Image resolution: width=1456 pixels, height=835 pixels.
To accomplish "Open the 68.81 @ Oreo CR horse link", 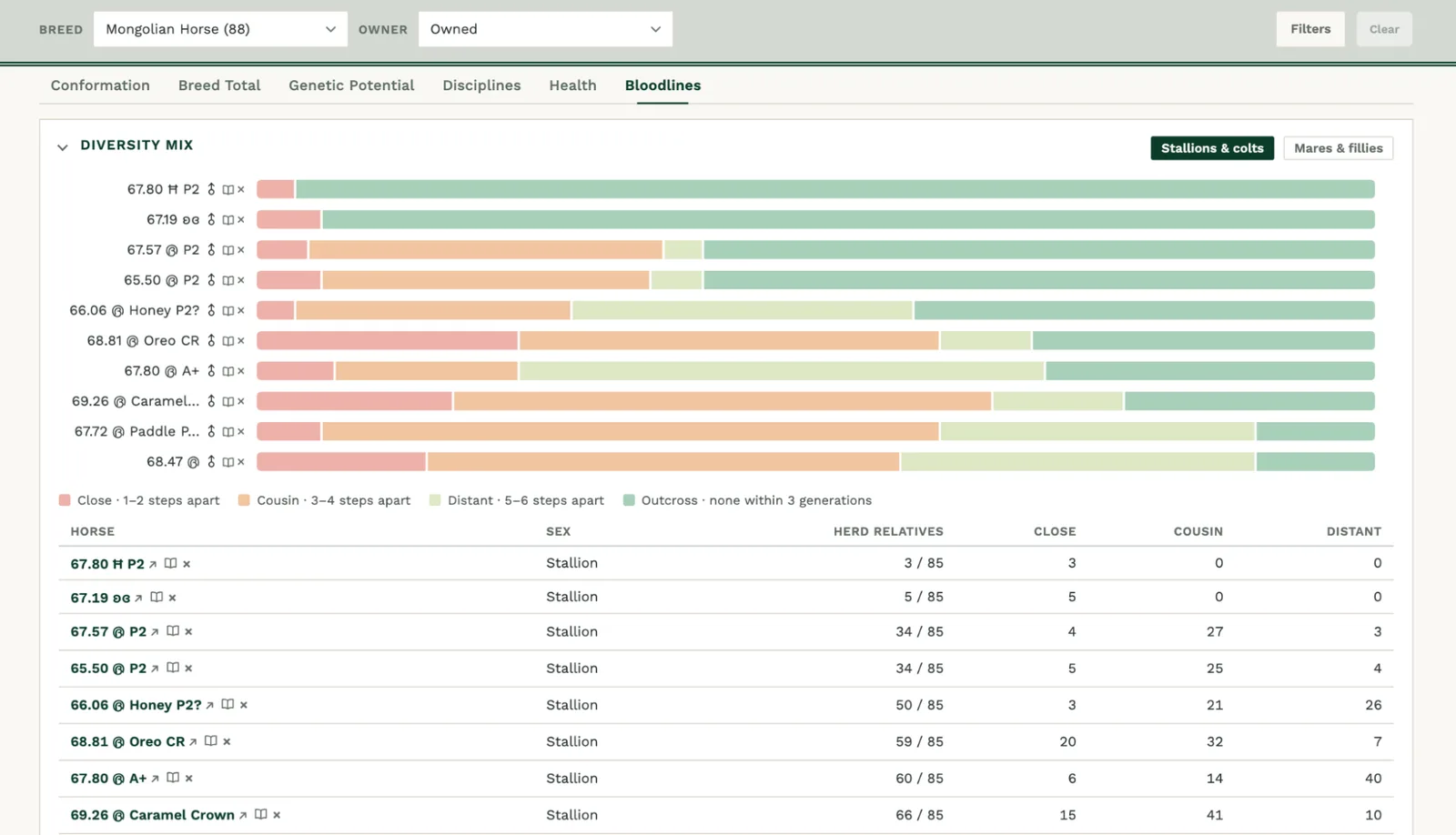I will point(127,742).
